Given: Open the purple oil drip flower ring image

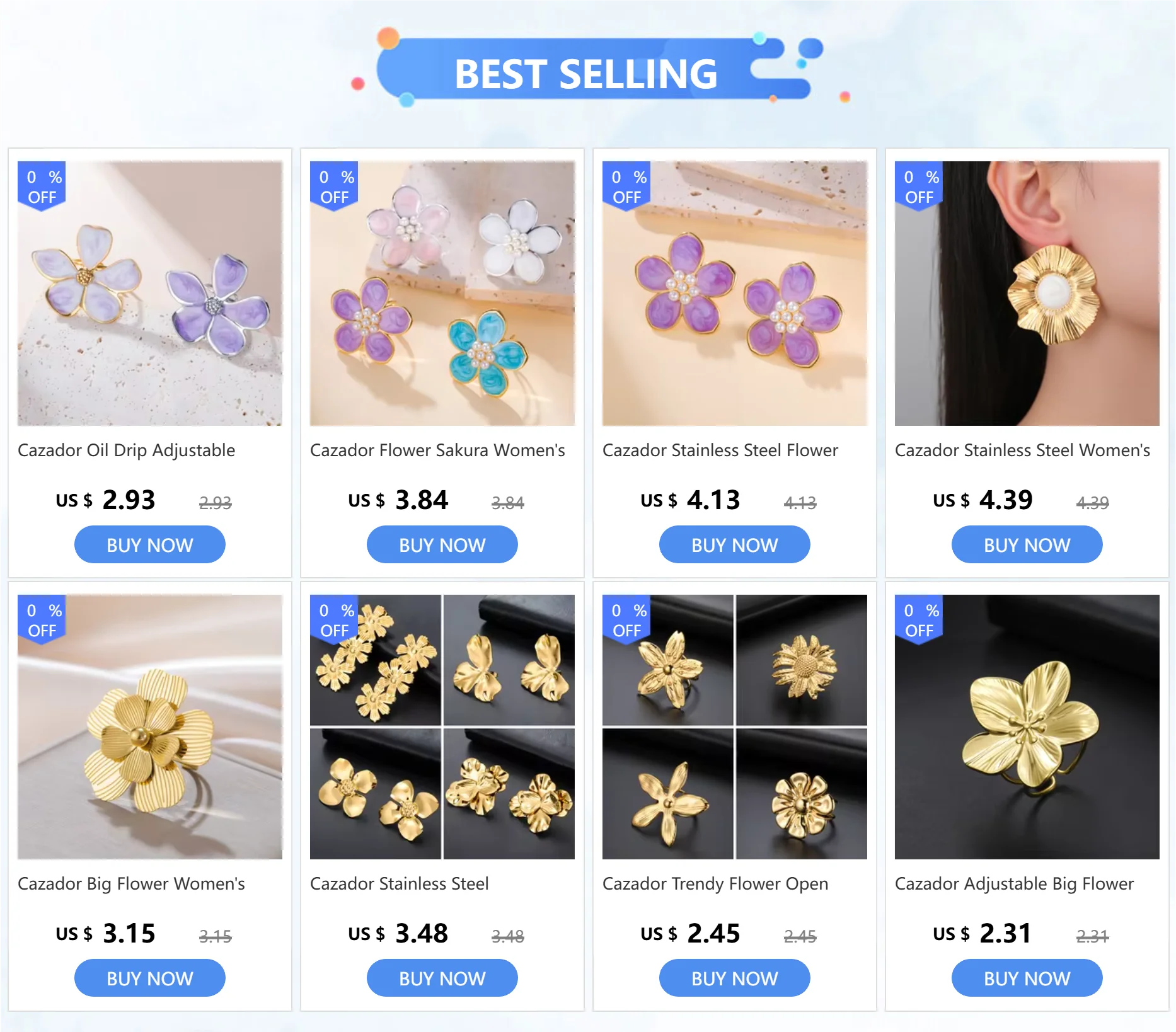Looking at the screenshot, I should 150,294.
